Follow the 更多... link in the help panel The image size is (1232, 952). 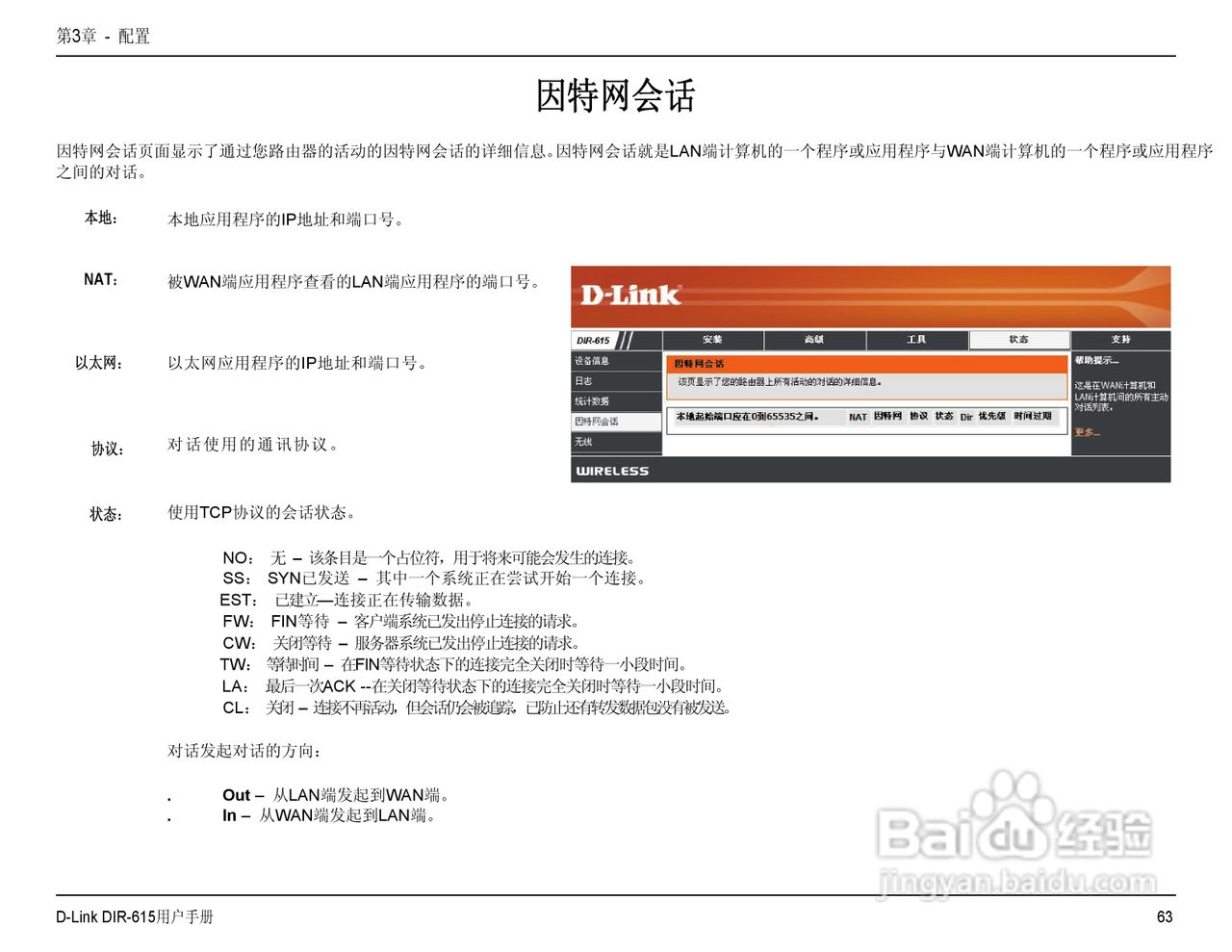[1087, 432]
